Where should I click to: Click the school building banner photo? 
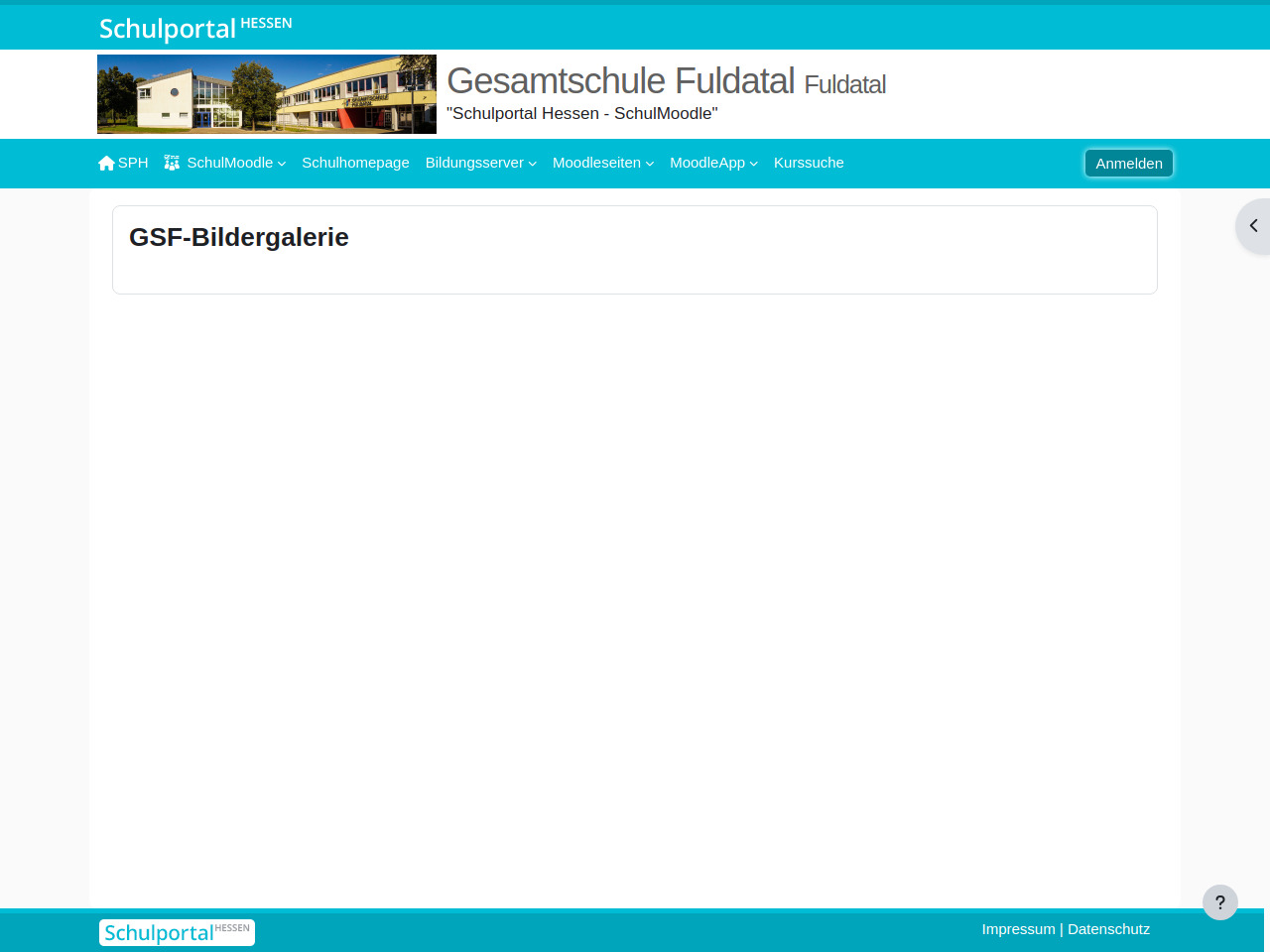click(x=267, y=94)
